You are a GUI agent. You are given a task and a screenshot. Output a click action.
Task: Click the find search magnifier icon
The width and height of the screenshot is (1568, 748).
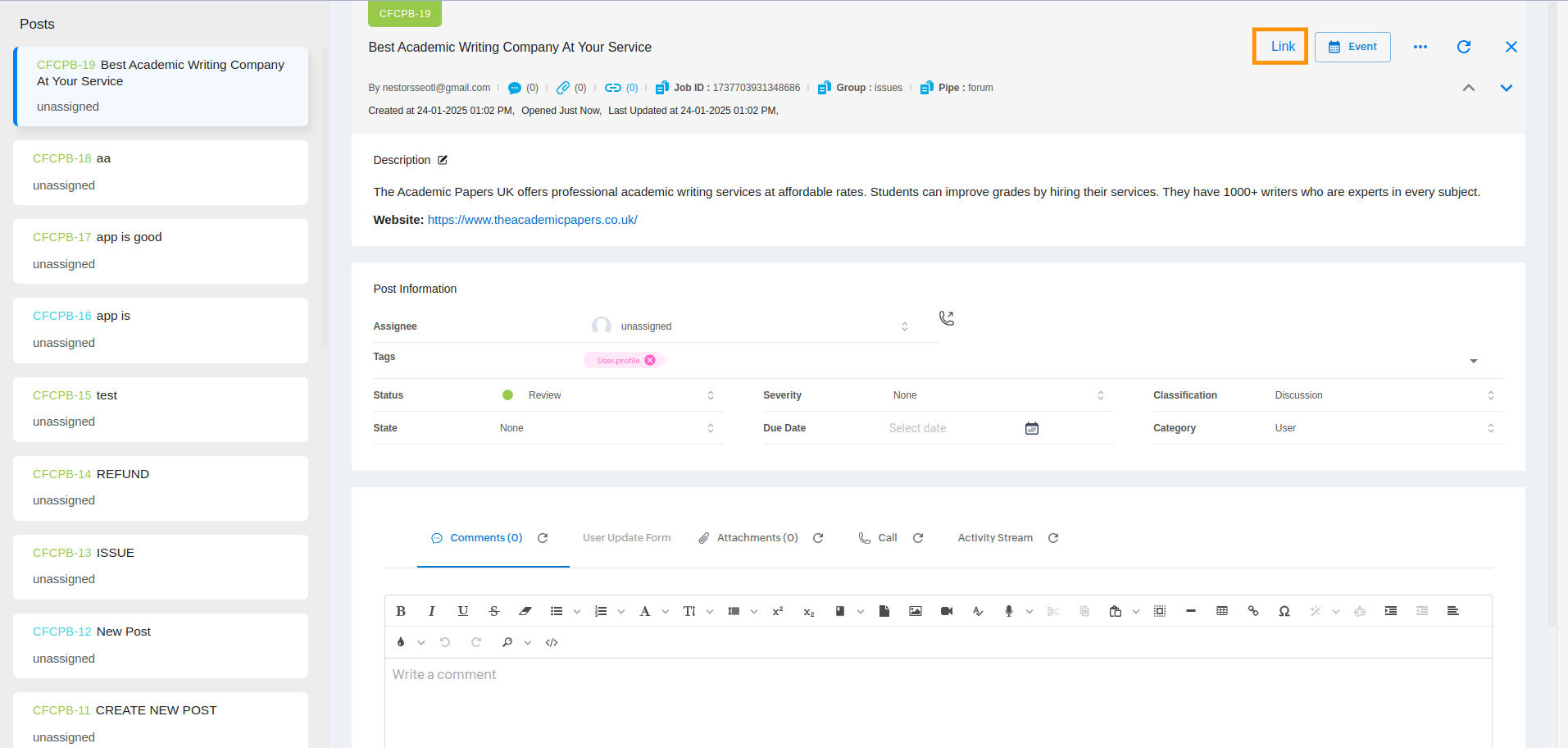[x=507, y=642]
